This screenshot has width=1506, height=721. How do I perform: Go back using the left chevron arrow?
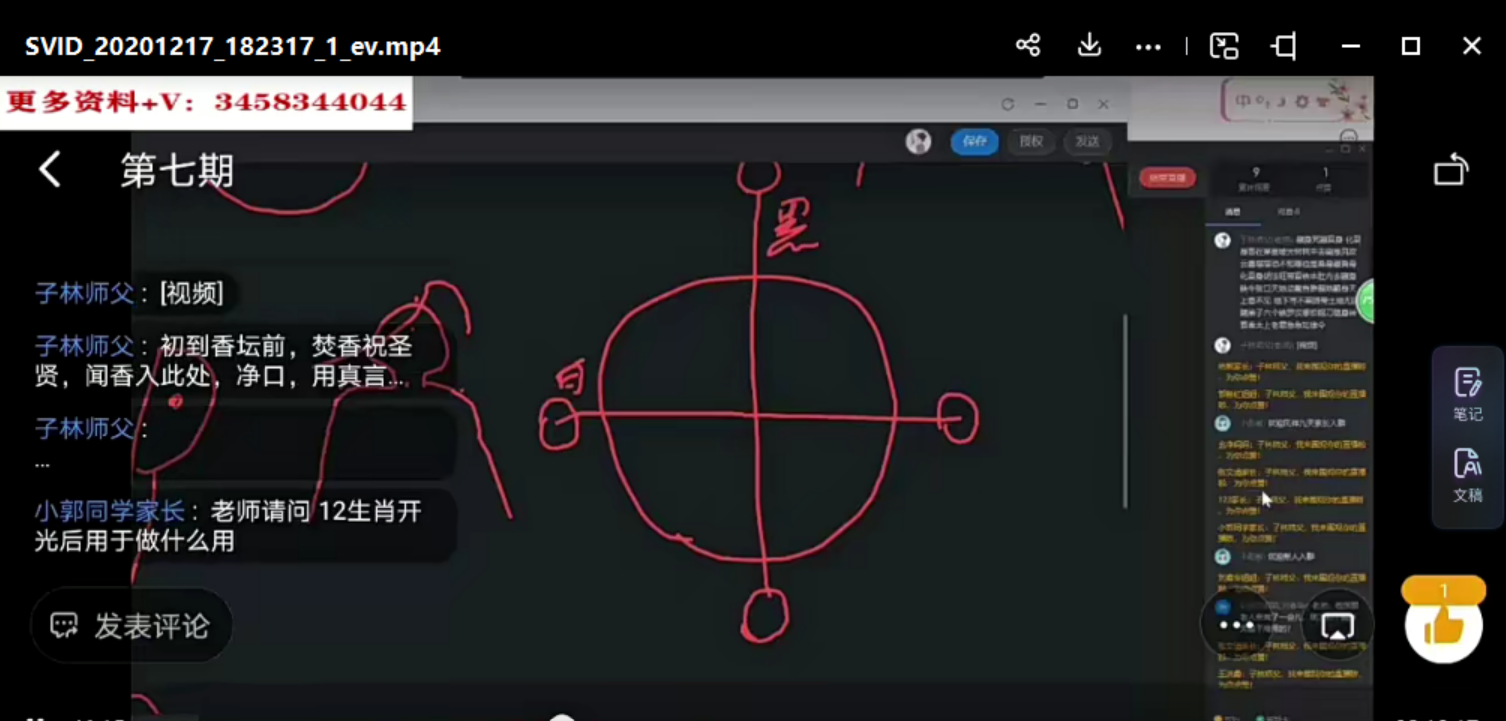point(50,170)
